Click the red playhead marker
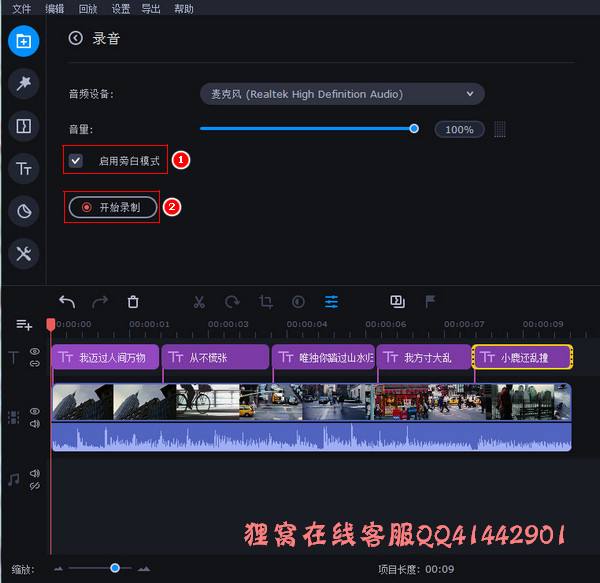Image resolution: width=600 pixels, height=583 pixels. [x=51, y=325]
